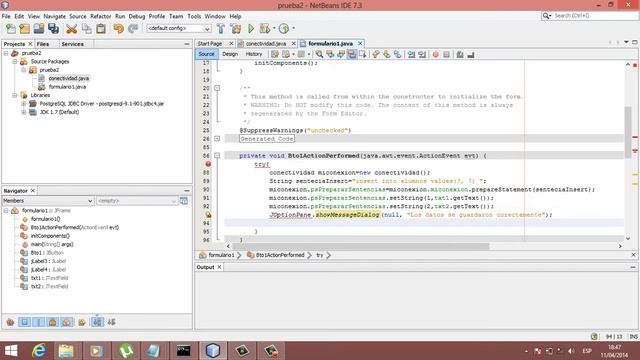Screen dimensions: 640x360
Task: Collapse the Source Packages node
Action: click(x=15, y=62)
